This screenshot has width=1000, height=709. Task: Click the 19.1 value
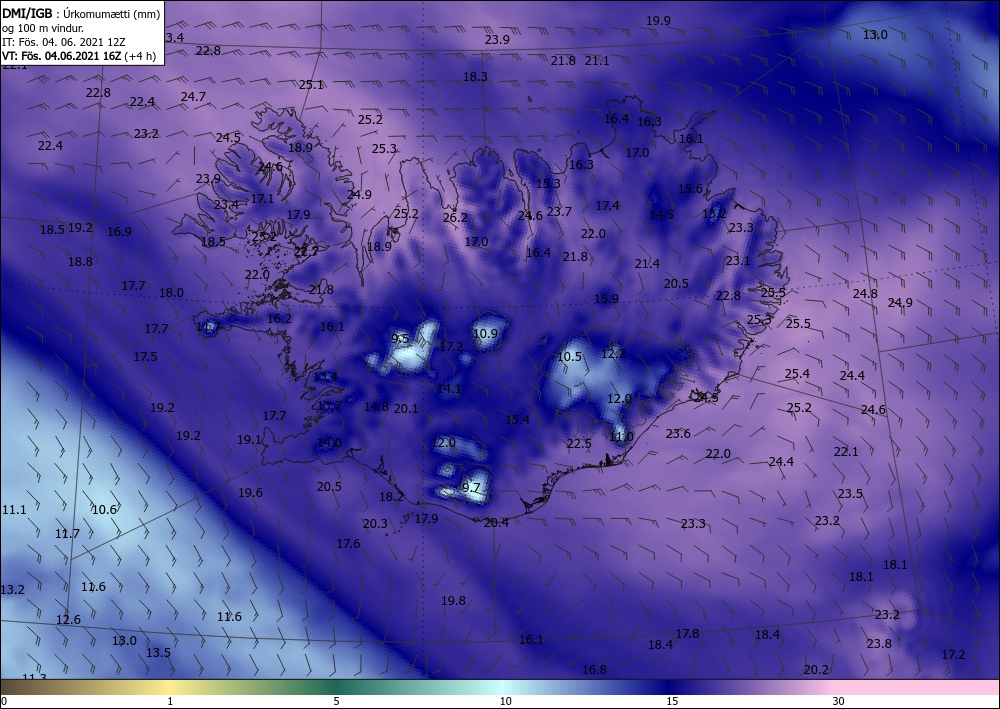coord(249,439)
